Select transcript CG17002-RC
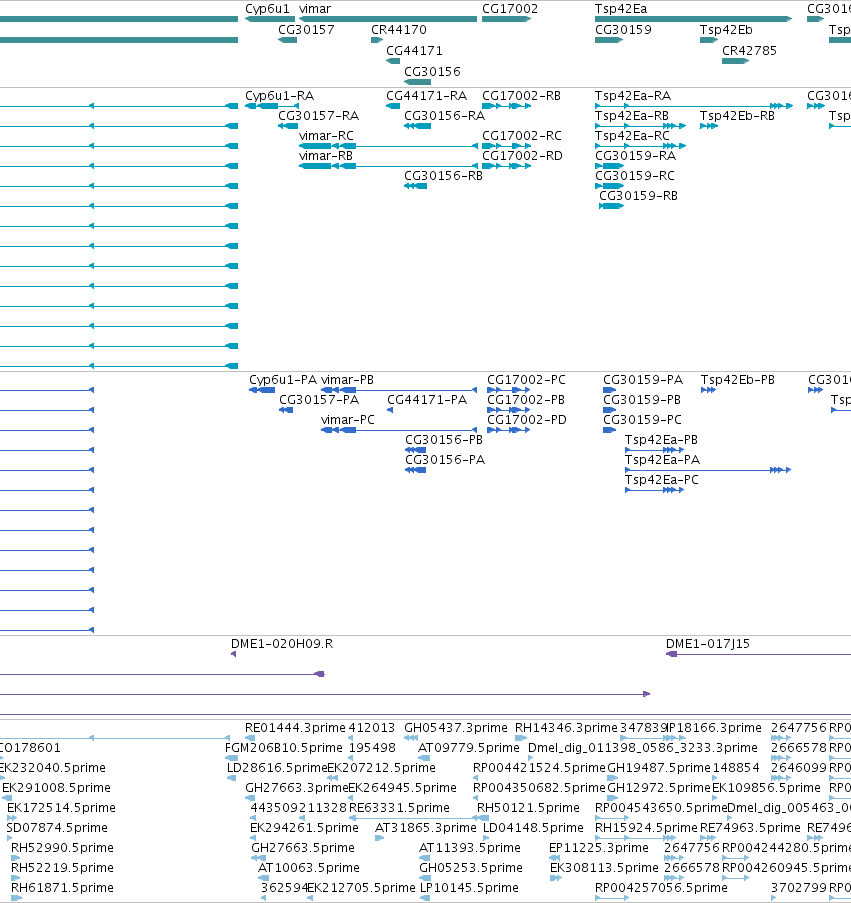The height and width of the screenshot is (903, 851). point(522,136)
